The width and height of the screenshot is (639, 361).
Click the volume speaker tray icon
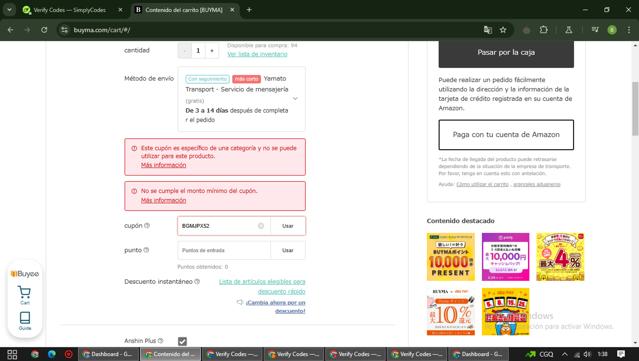coord(587,354)
